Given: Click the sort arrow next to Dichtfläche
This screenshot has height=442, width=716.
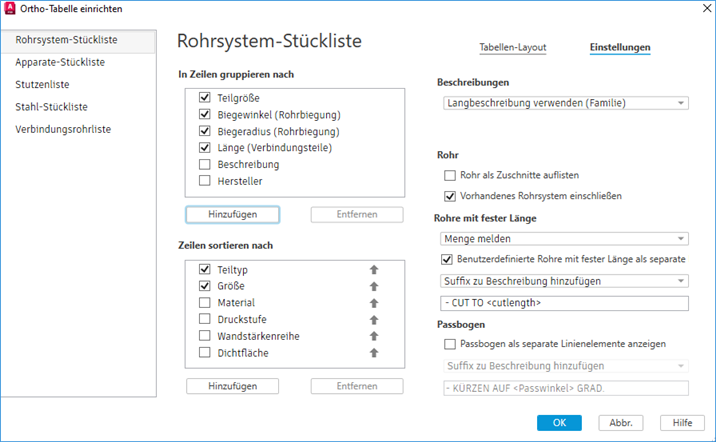Looking at the screenshot, I should coord(374,353).
